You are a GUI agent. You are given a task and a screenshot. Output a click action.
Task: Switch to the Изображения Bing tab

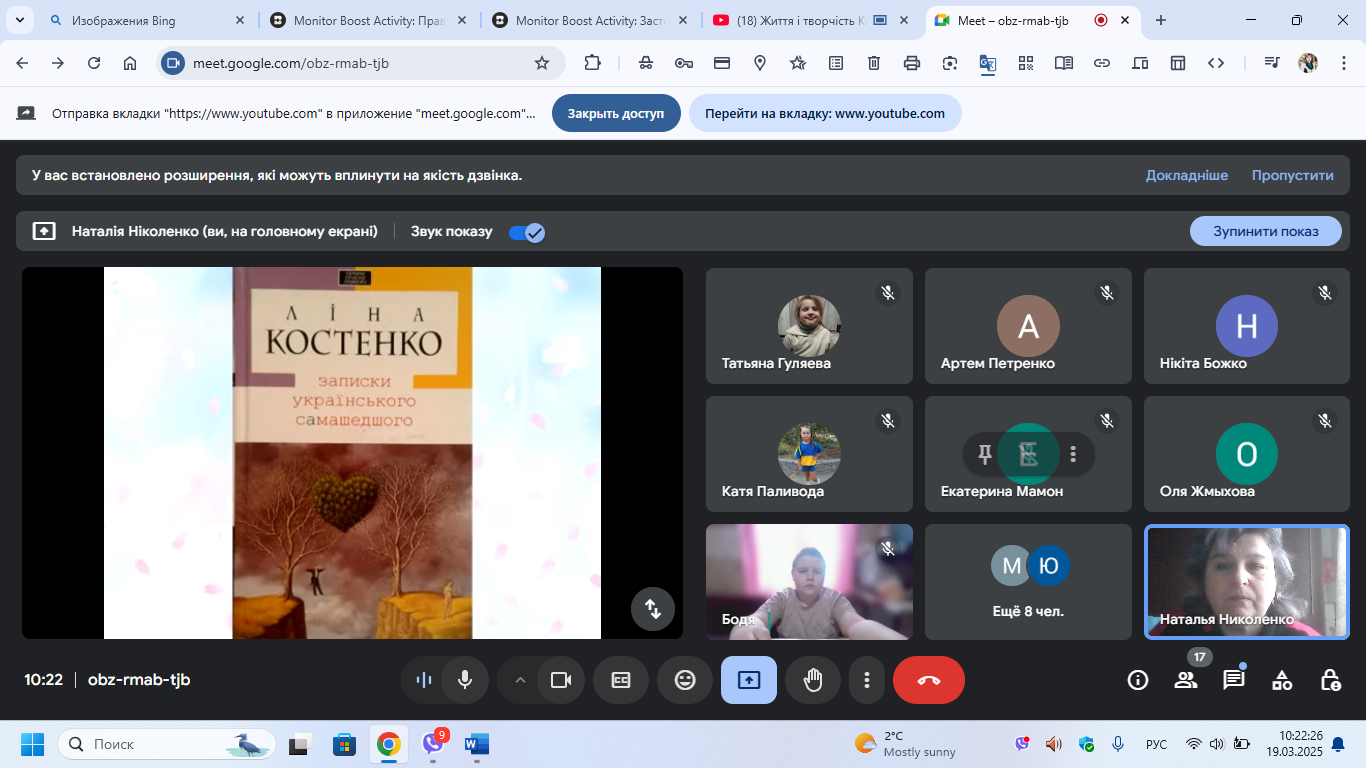click(146, 20)
